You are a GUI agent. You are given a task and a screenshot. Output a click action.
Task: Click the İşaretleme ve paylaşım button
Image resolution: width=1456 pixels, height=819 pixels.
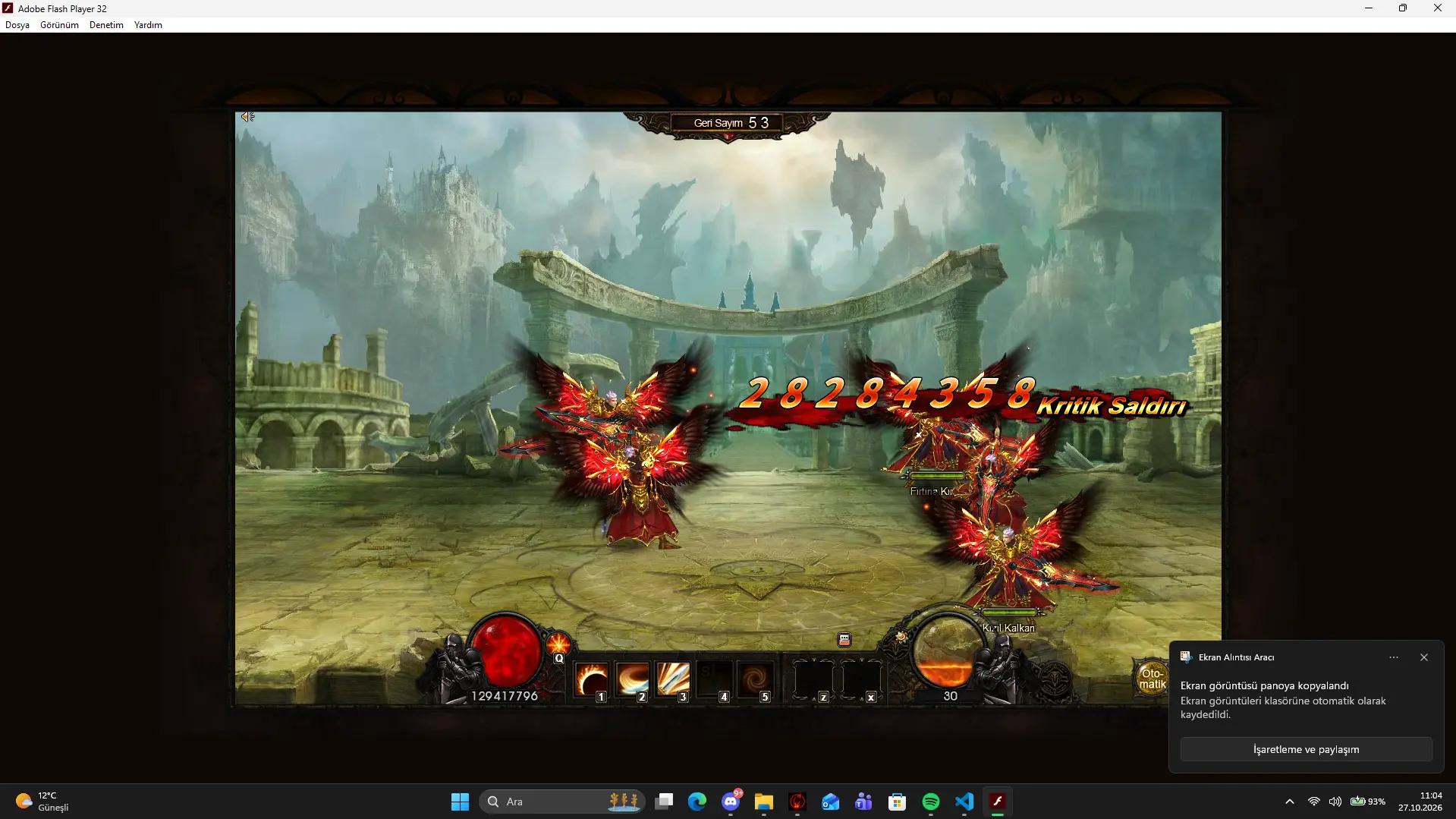tap(1306, 749)
